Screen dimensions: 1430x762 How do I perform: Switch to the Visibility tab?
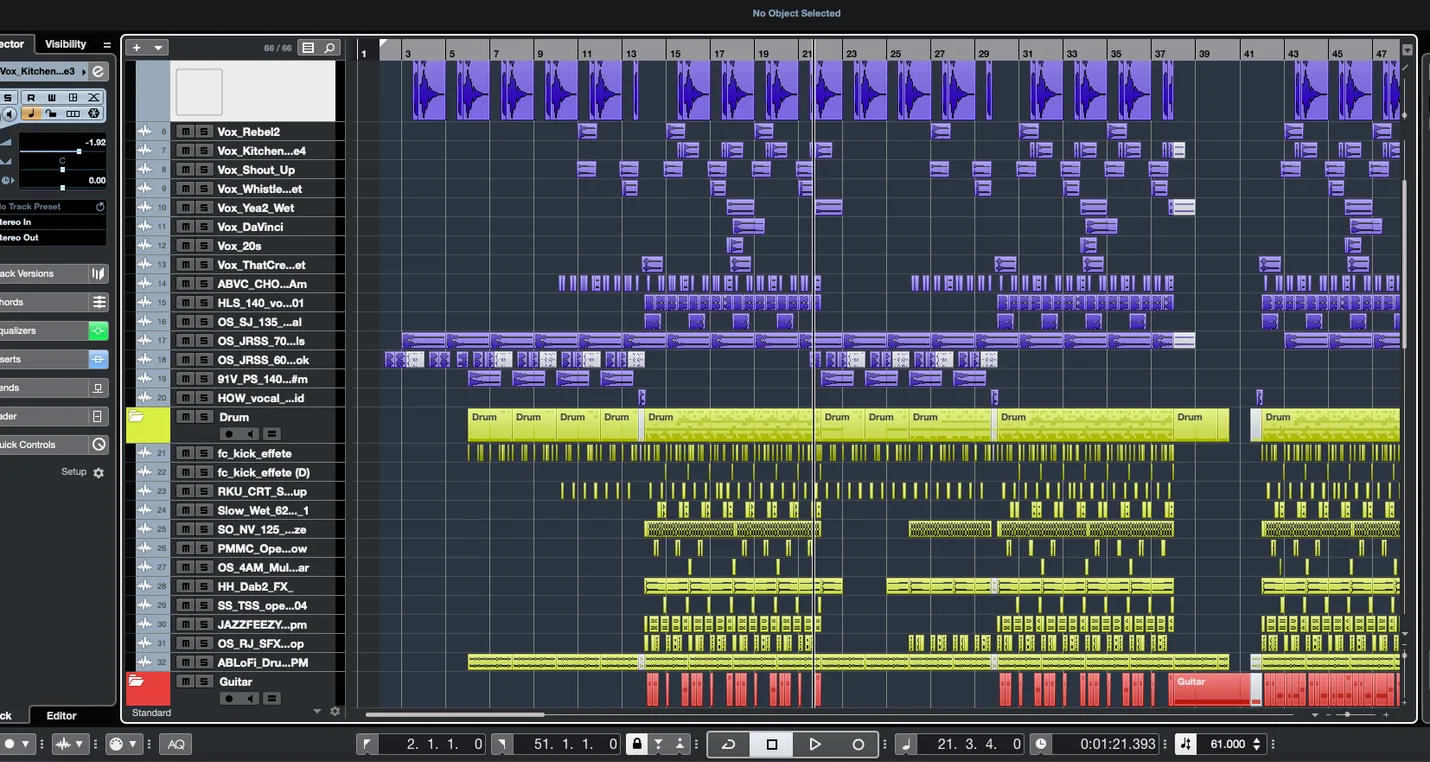pos(66,44)
